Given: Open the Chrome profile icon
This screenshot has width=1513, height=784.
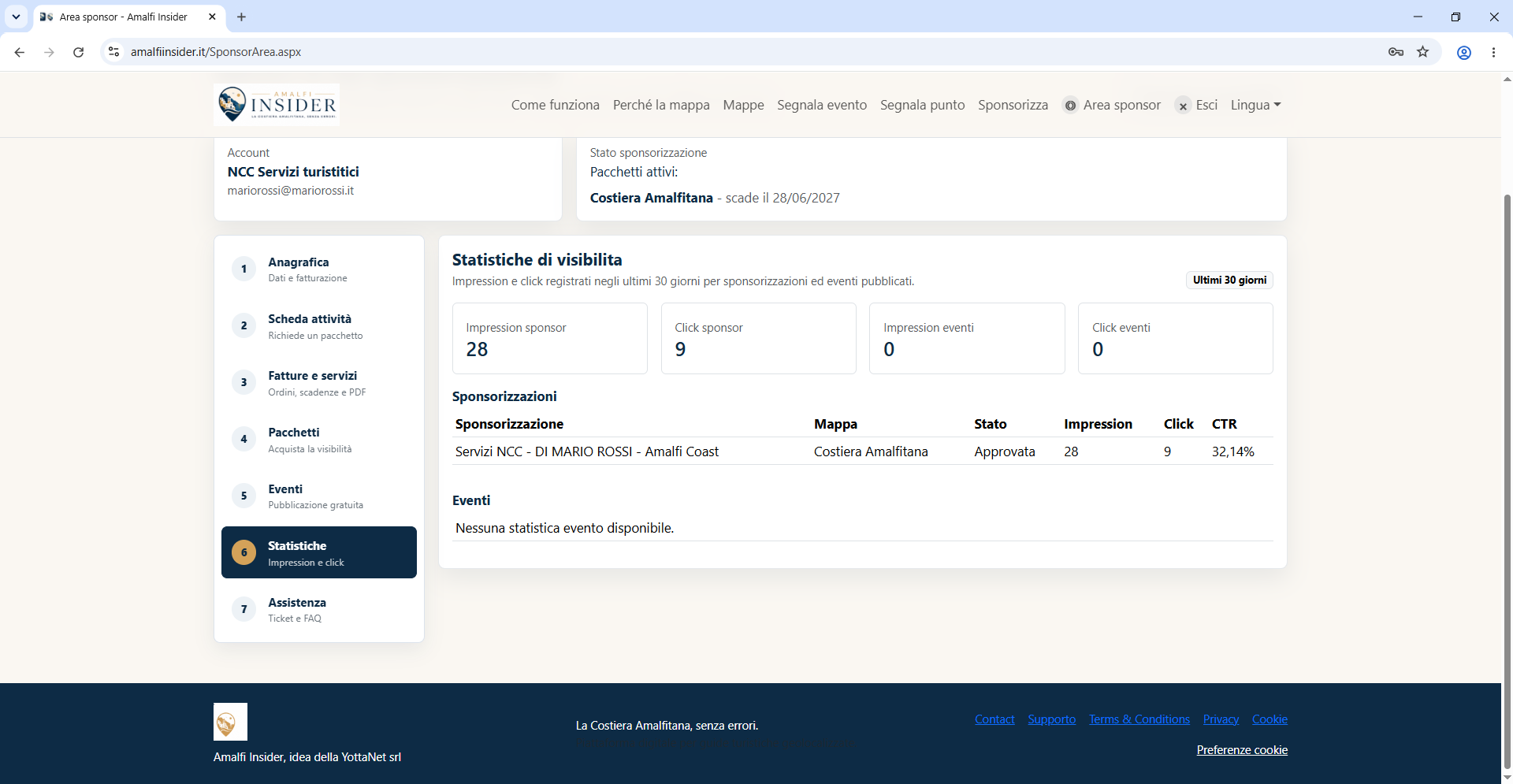Looking at the screenshot, I should coord(1463,52).
